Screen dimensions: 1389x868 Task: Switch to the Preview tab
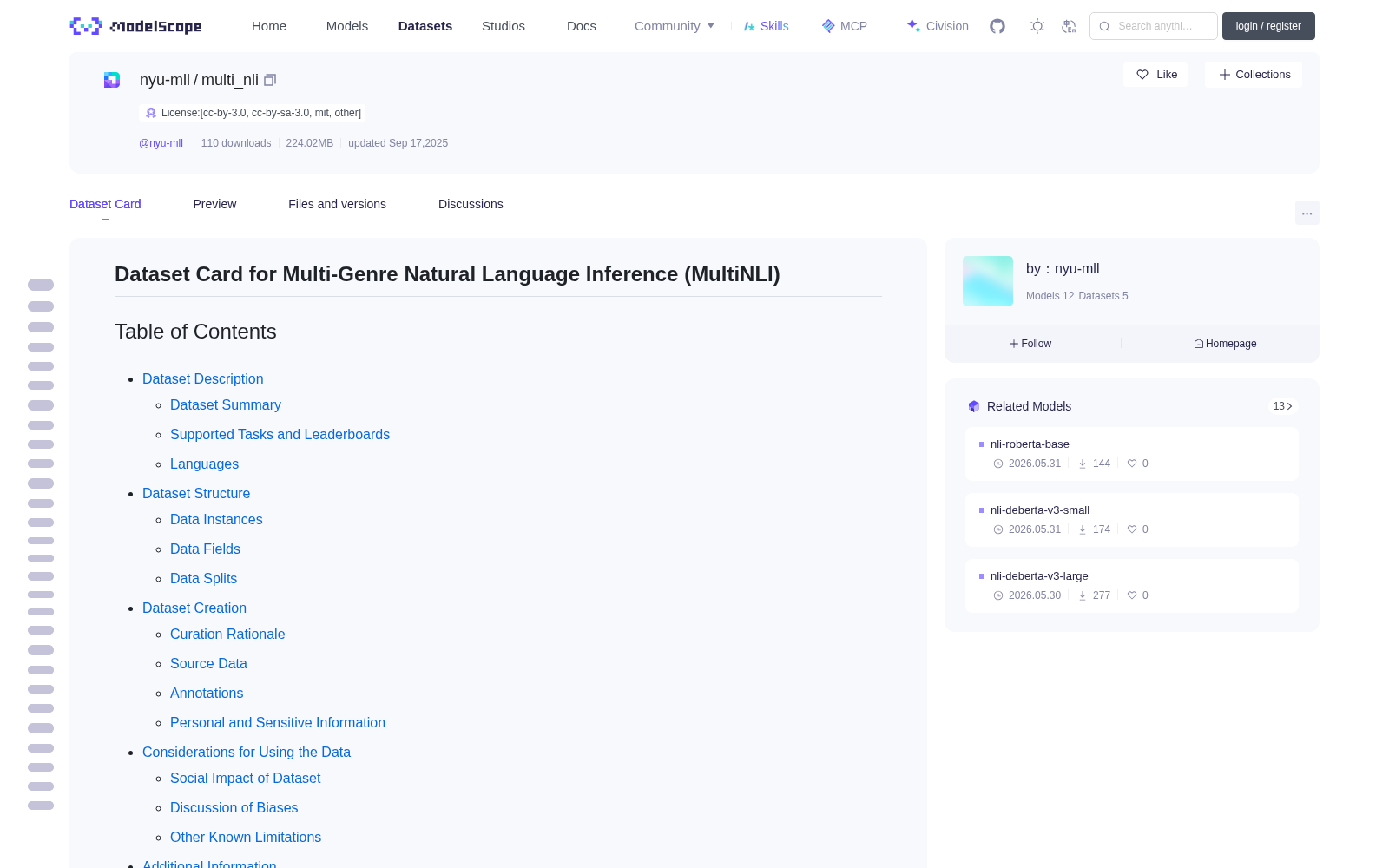point(214,204)
